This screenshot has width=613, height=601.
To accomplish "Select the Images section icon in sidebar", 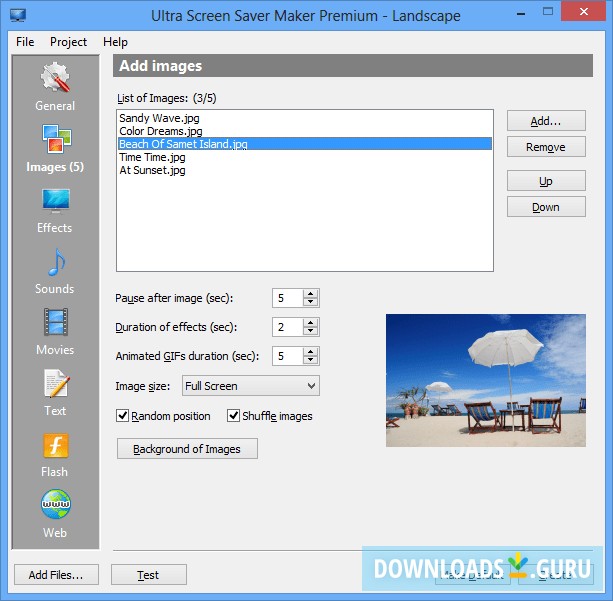I will pos(56,138).
